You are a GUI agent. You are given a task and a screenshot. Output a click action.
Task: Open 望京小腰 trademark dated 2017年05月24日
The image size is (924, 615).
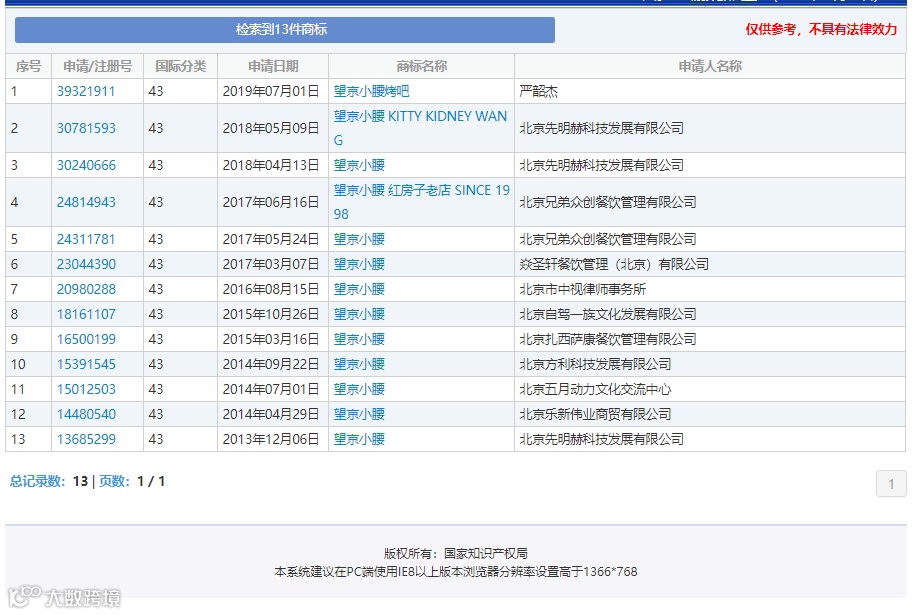click(359, 240)
